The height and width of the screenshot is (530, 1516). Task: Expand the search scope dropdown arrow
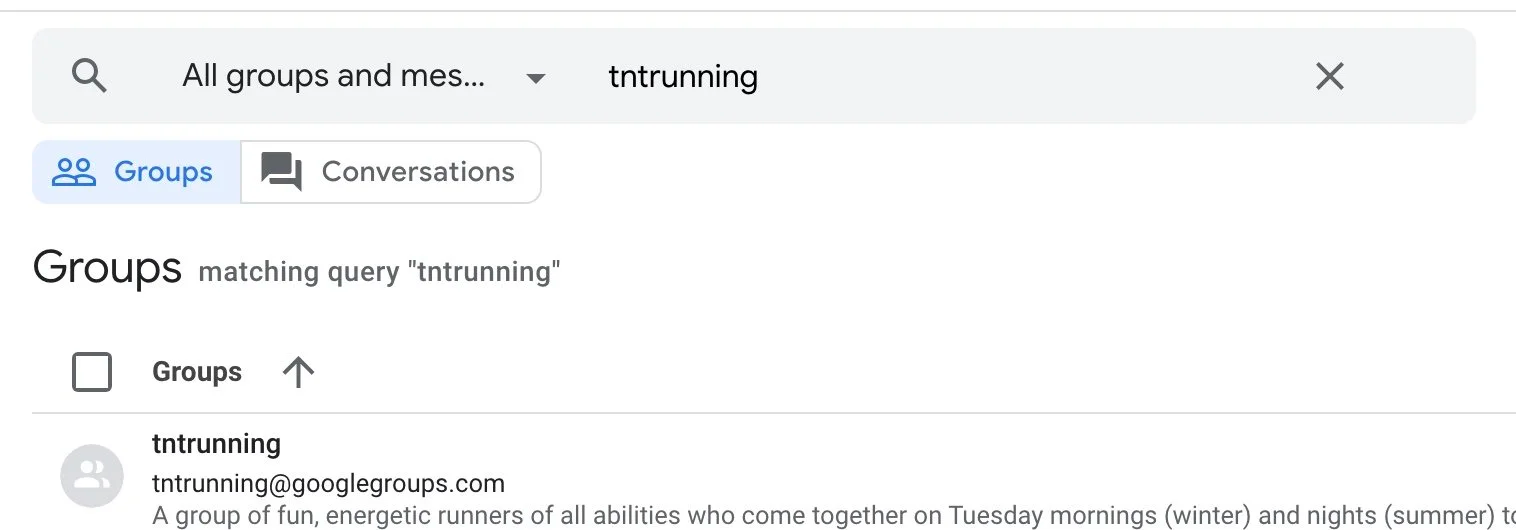(536, 78)
